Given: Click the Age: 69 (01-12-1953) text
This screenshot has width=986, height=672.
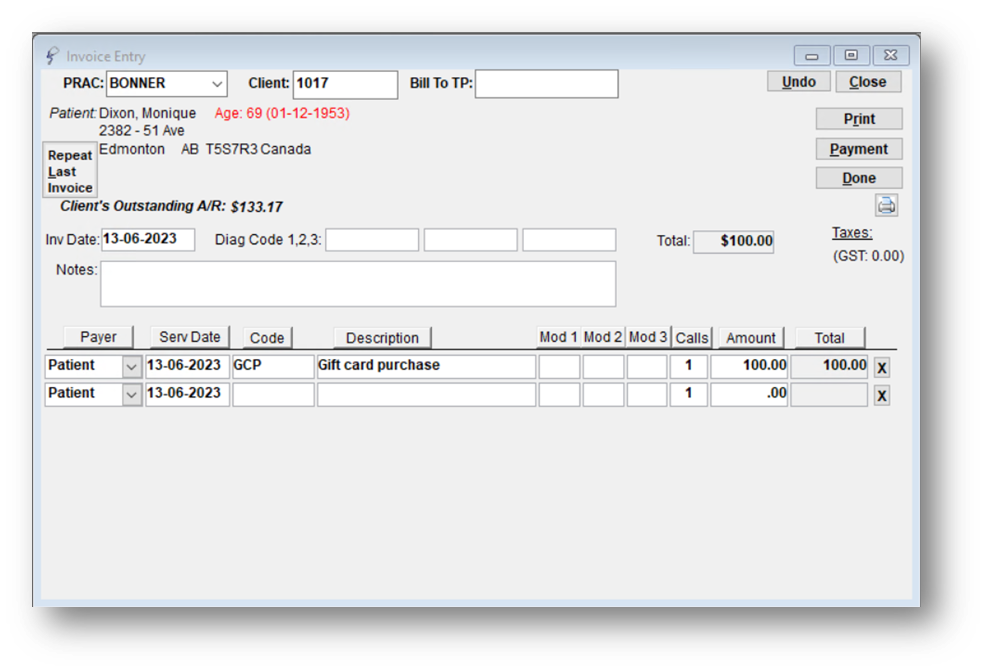Looking at the screenshot, I should (282, 113).
